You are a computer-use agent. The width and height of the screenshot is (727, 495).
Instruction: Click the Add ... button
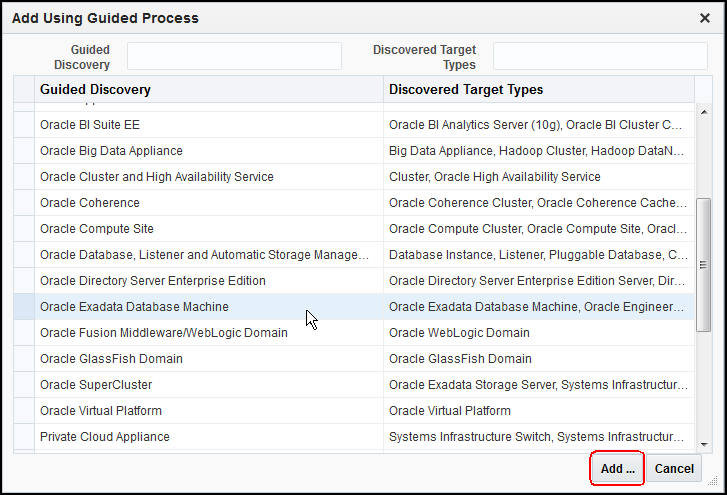[x=617, y=468]
